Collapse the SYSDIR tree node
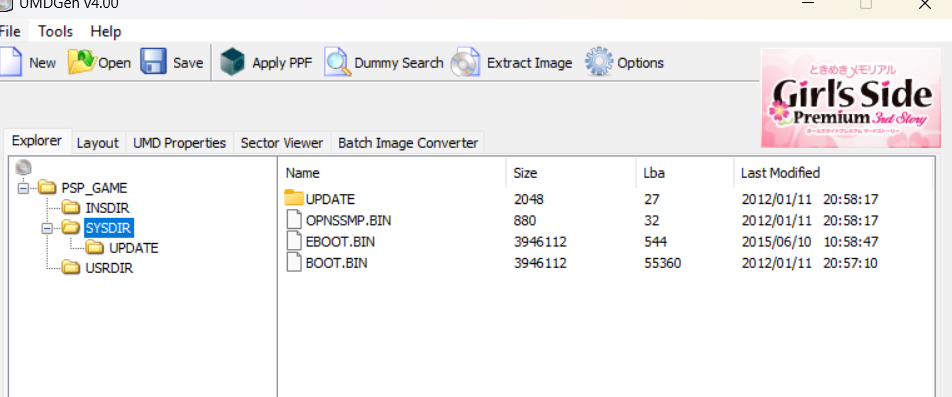 [47, 228]
